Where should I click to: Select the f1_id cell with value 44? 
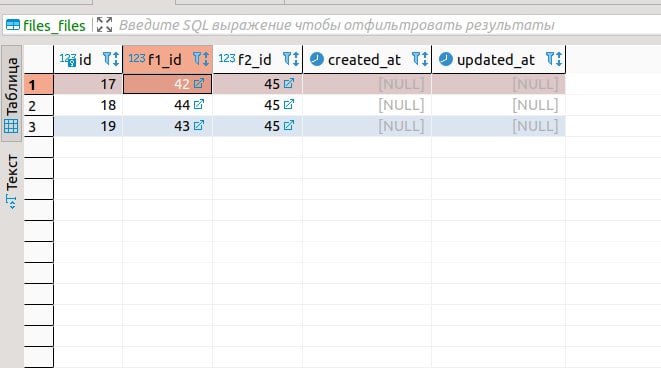click(x=168, y=105)
